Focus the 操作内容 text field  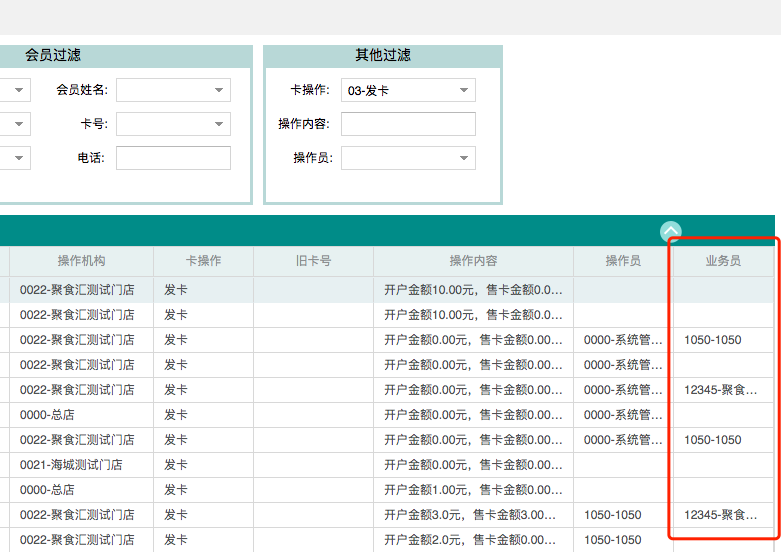coord(408,124)
